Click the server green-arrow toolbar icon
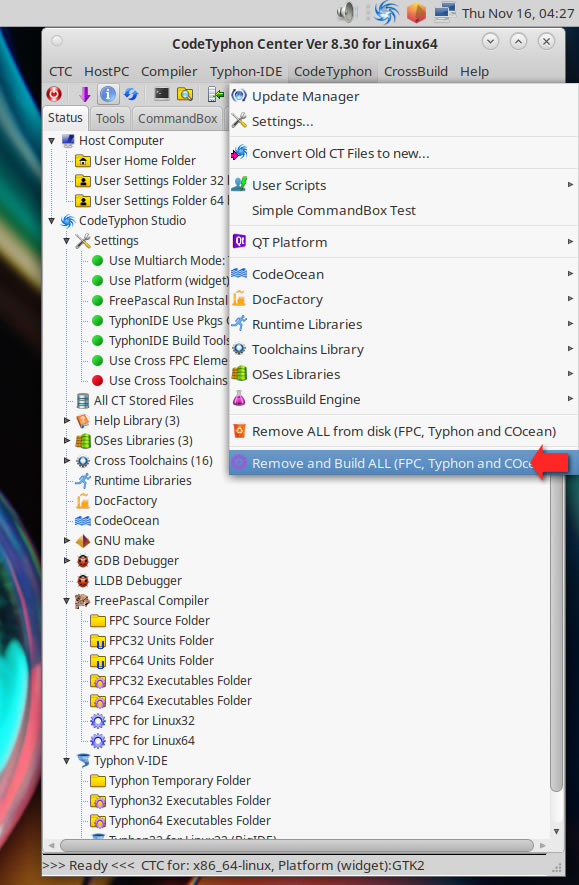 tap(216, 94)
